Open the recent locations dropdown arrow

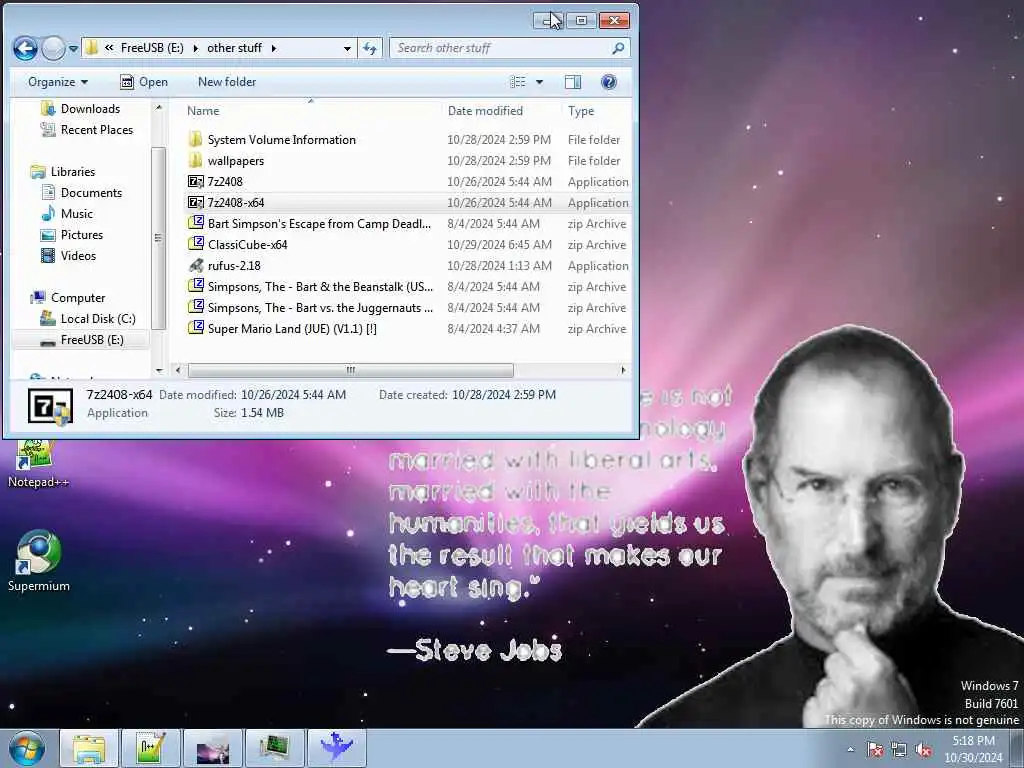[x=73, y=48]
